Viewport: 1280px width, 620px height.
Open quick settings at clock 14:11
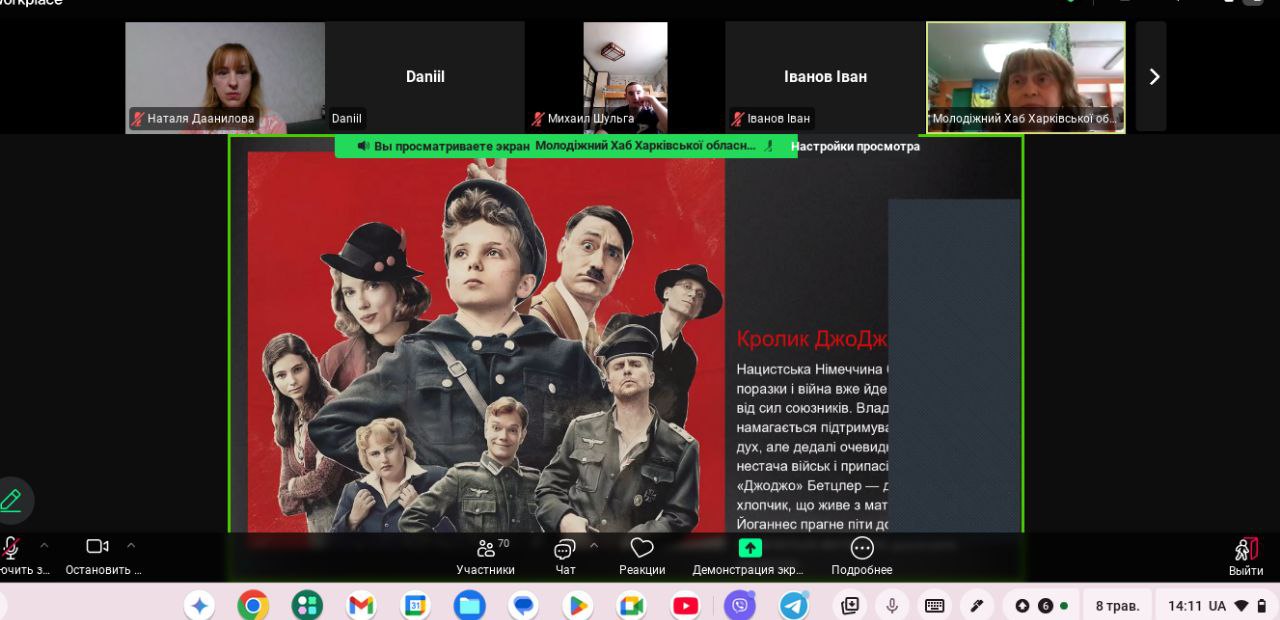point(1217,605)
